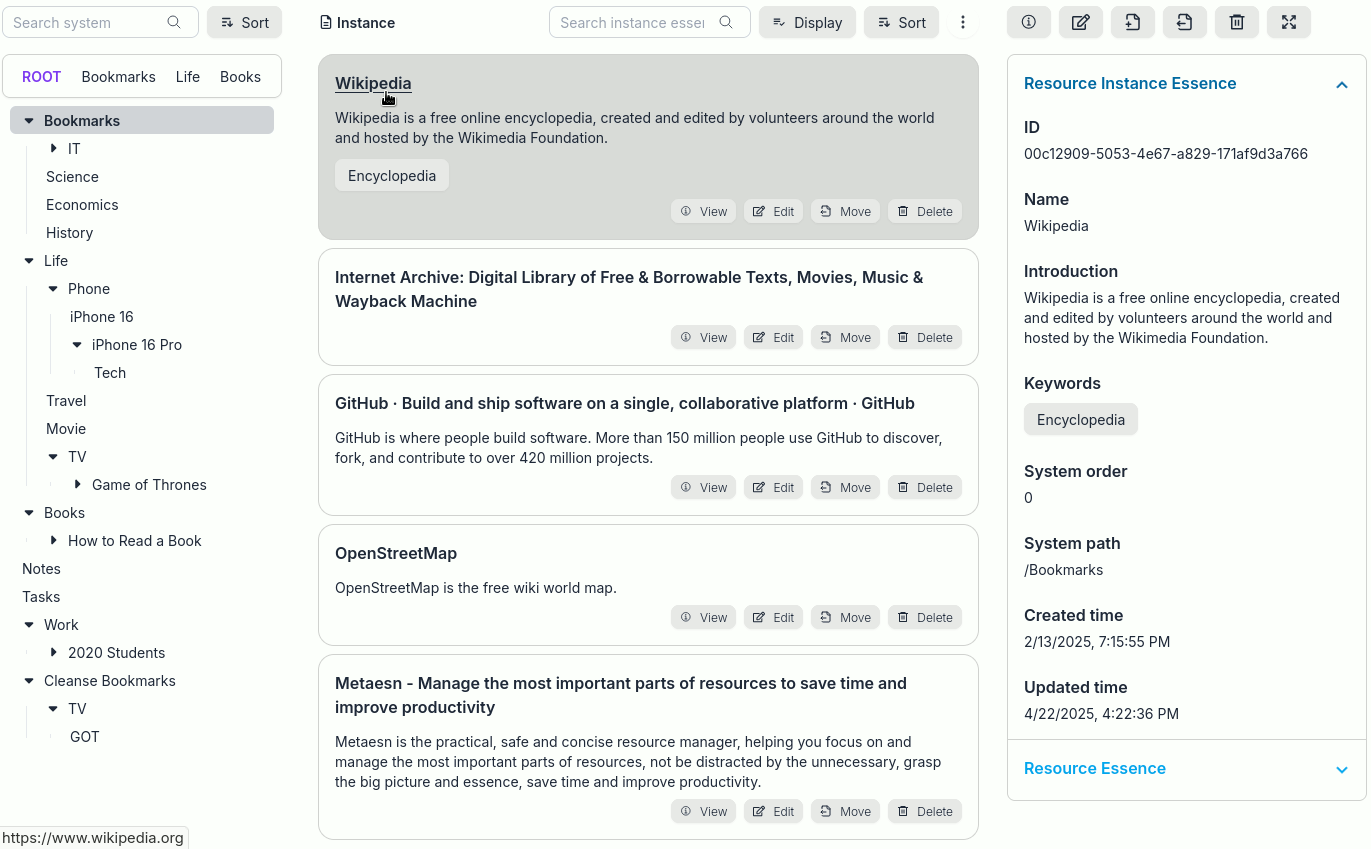Select the History tree item
This screenshot has width=1371, height=849.
pos(69,232)
